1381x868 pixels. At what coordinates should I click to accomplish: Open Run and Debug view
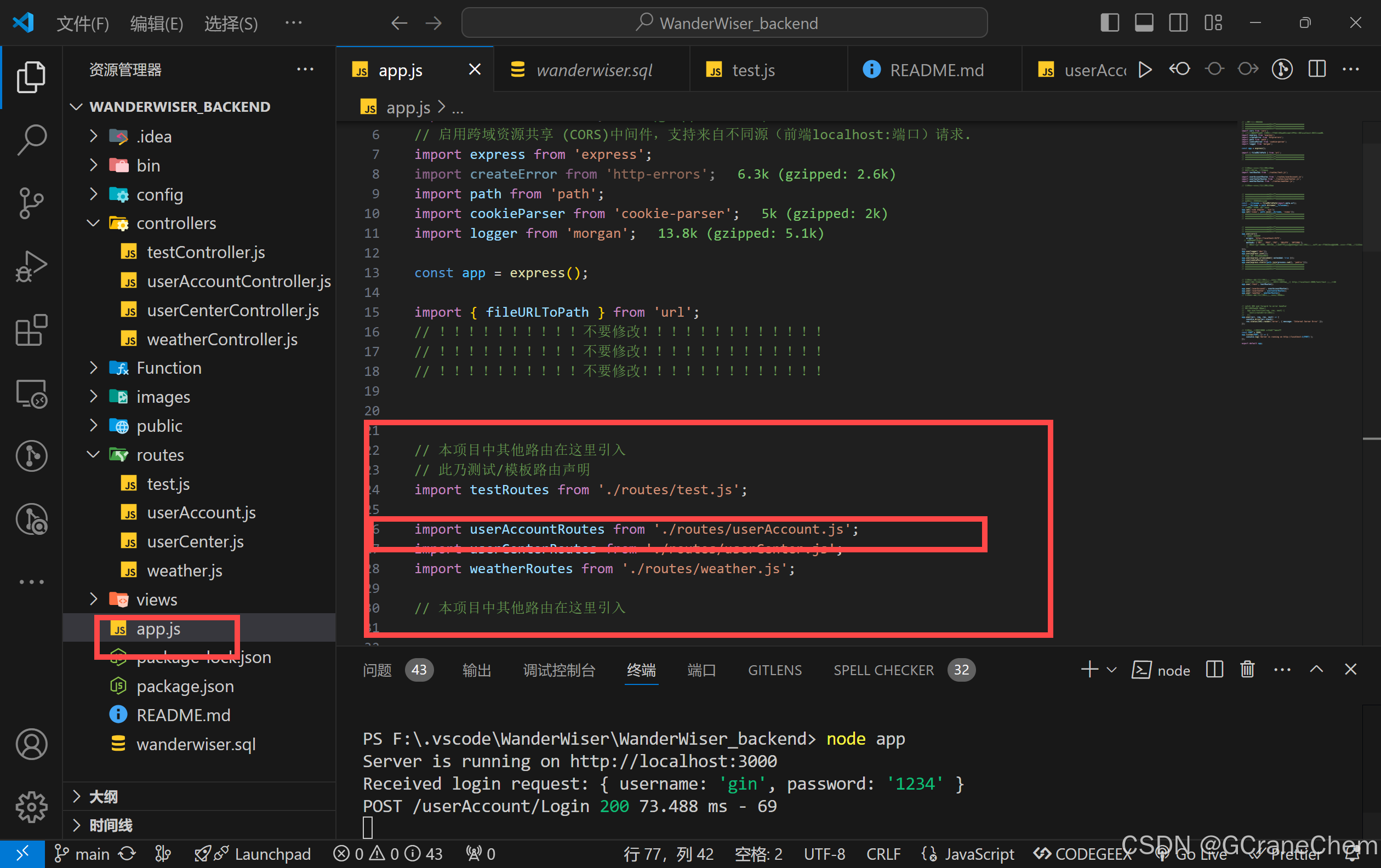(31, 266)
